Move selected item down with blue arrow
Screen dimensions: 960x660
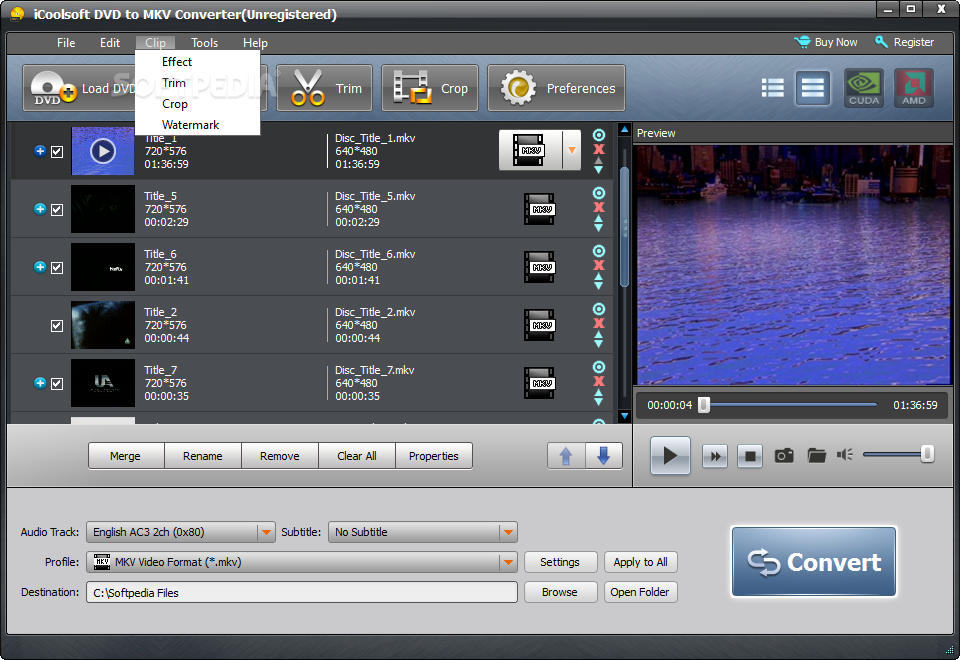click(x=604, y=456)
